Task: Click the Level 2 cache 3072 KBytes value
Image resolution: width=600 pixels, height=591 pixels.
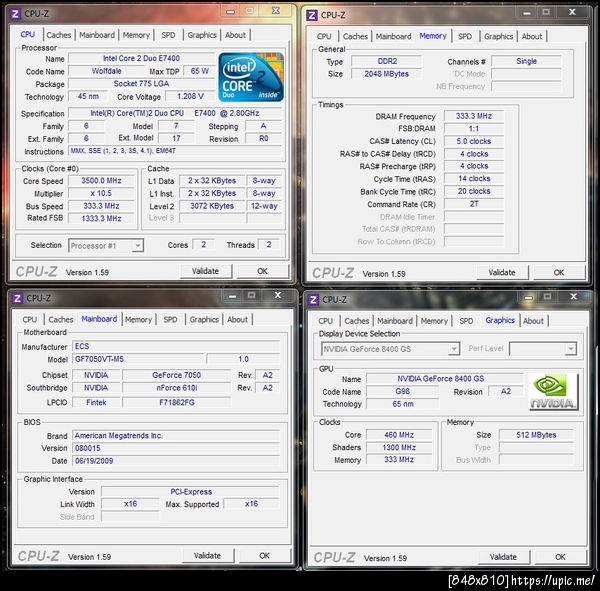Action: click(x=212, y=206)
